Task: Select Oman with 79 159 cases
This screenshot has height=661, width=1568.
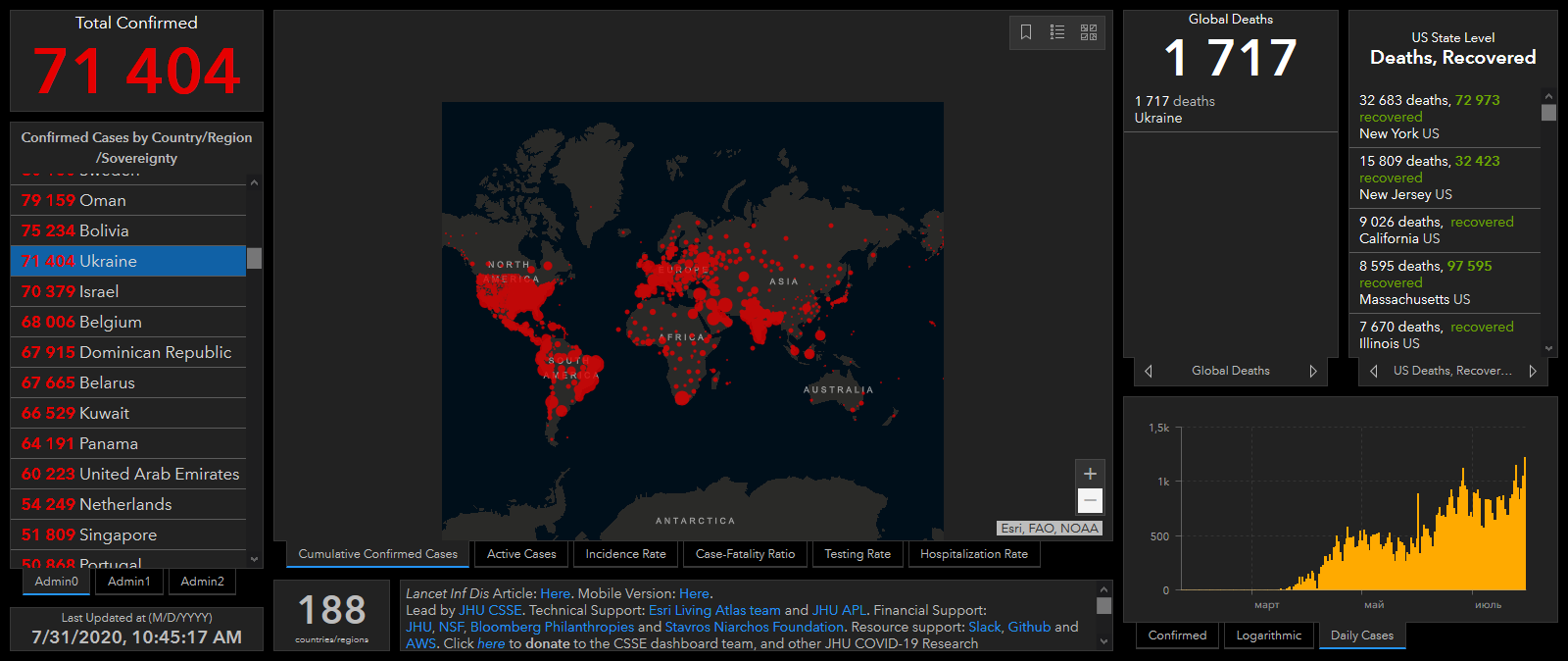Action: coord(128,200)
